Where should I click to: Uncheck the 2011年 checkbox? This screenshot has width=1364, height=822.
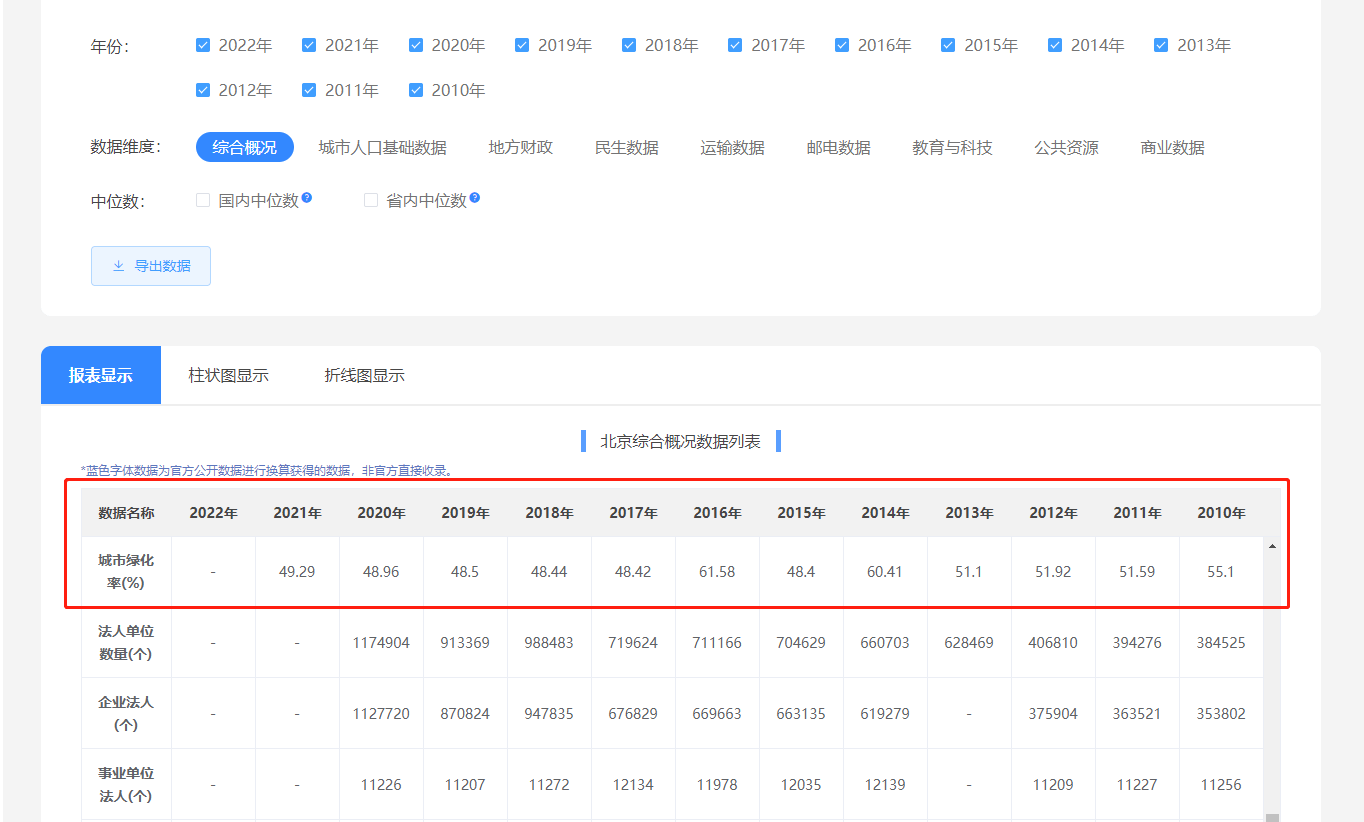pyautogui.click(x=309, y=90)
